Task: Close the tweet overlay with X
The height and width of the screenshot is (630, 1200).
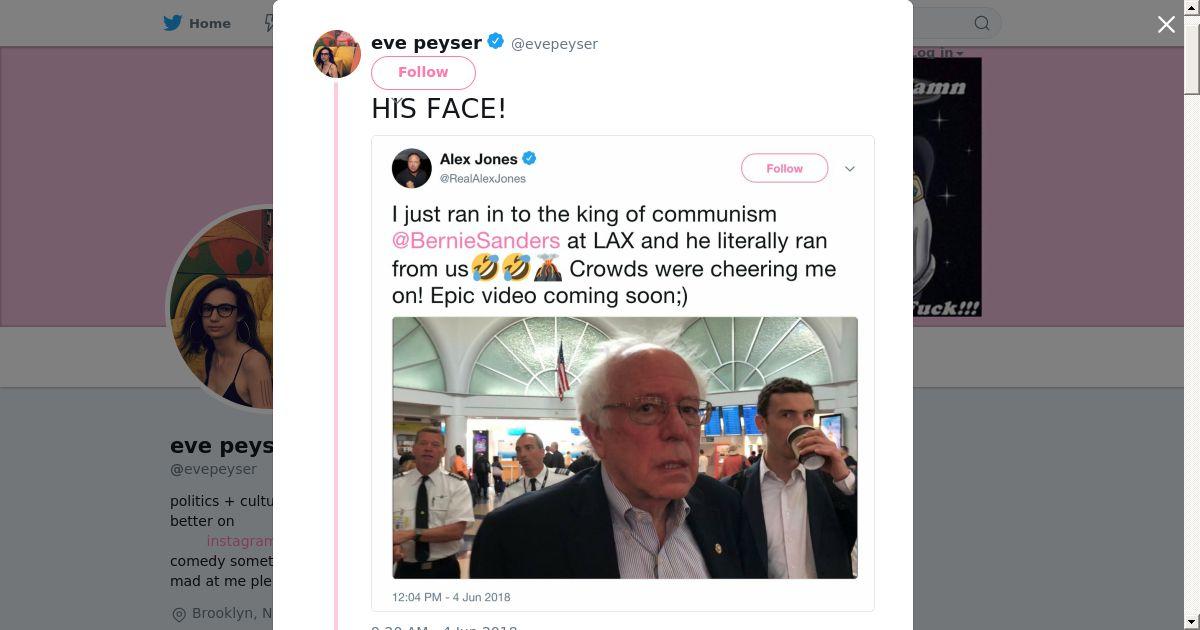Action: click(1166, 25)
